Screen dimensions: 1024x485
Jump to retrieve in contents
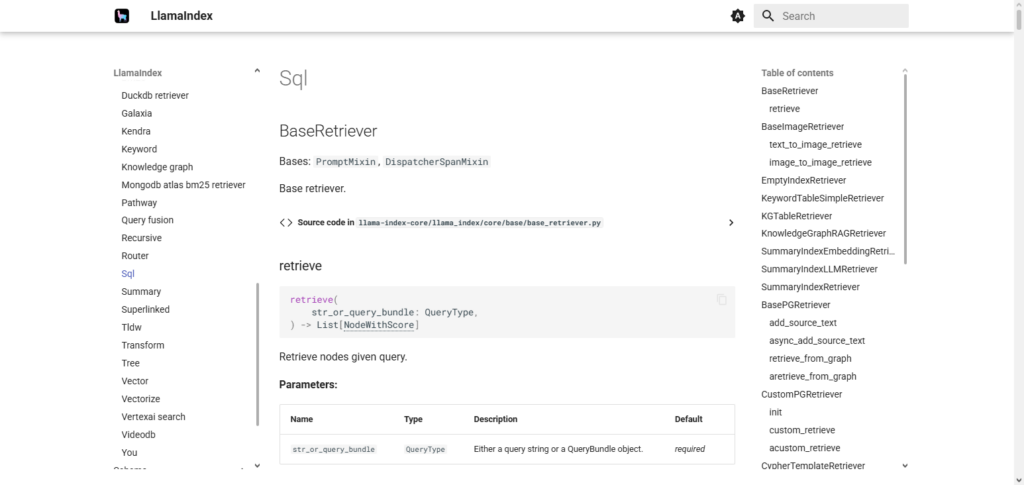pyautogui.click(x=784, y=109)
